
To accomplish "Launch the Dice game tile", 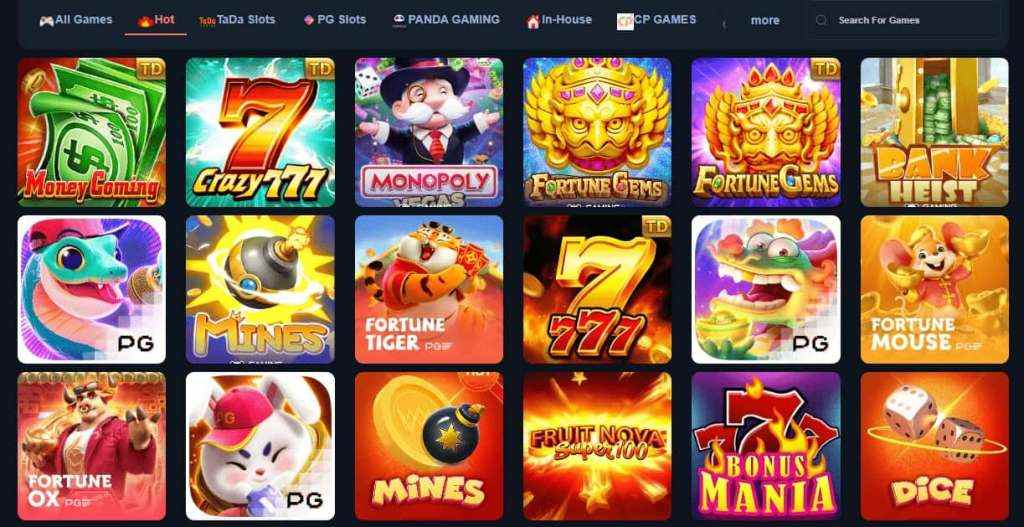I will (935, 446).
